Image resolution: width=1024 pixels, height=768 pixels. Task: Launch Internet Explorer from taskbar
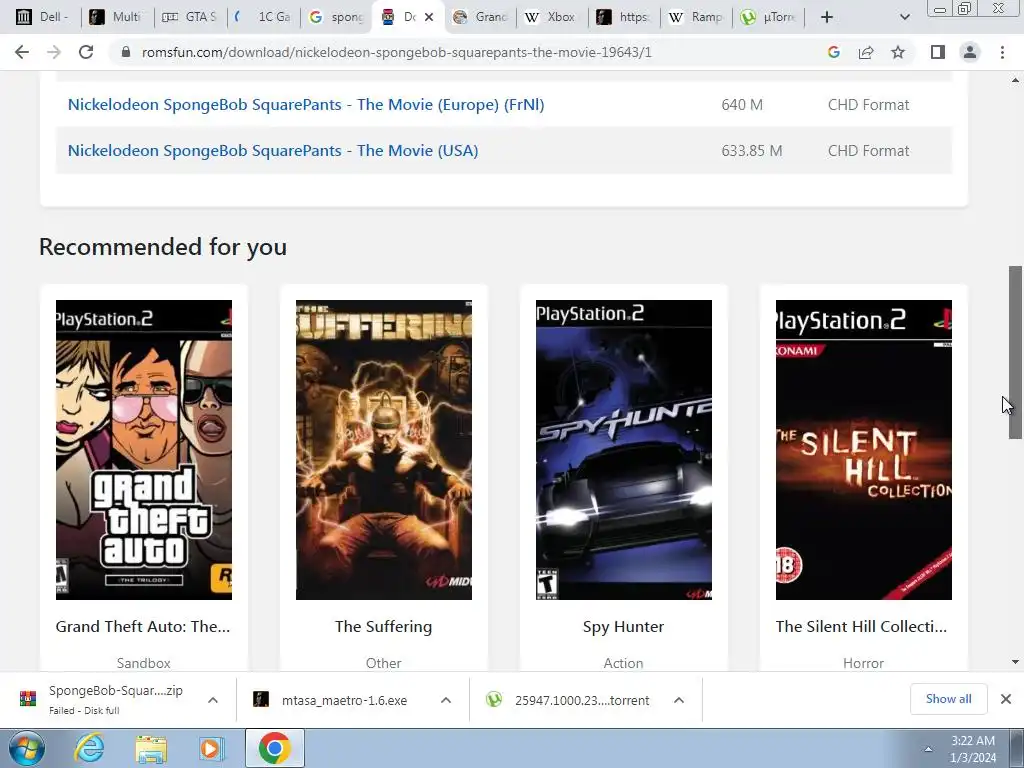pyautogui.click(x=89, y=748)
